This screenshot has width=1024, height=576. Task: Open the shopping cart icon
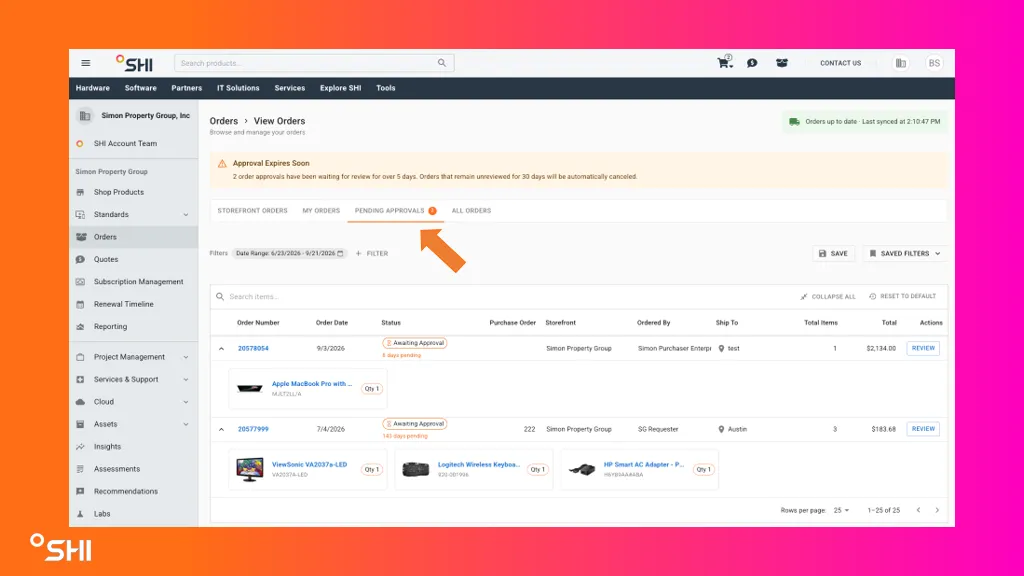click(x=725, y=63)
